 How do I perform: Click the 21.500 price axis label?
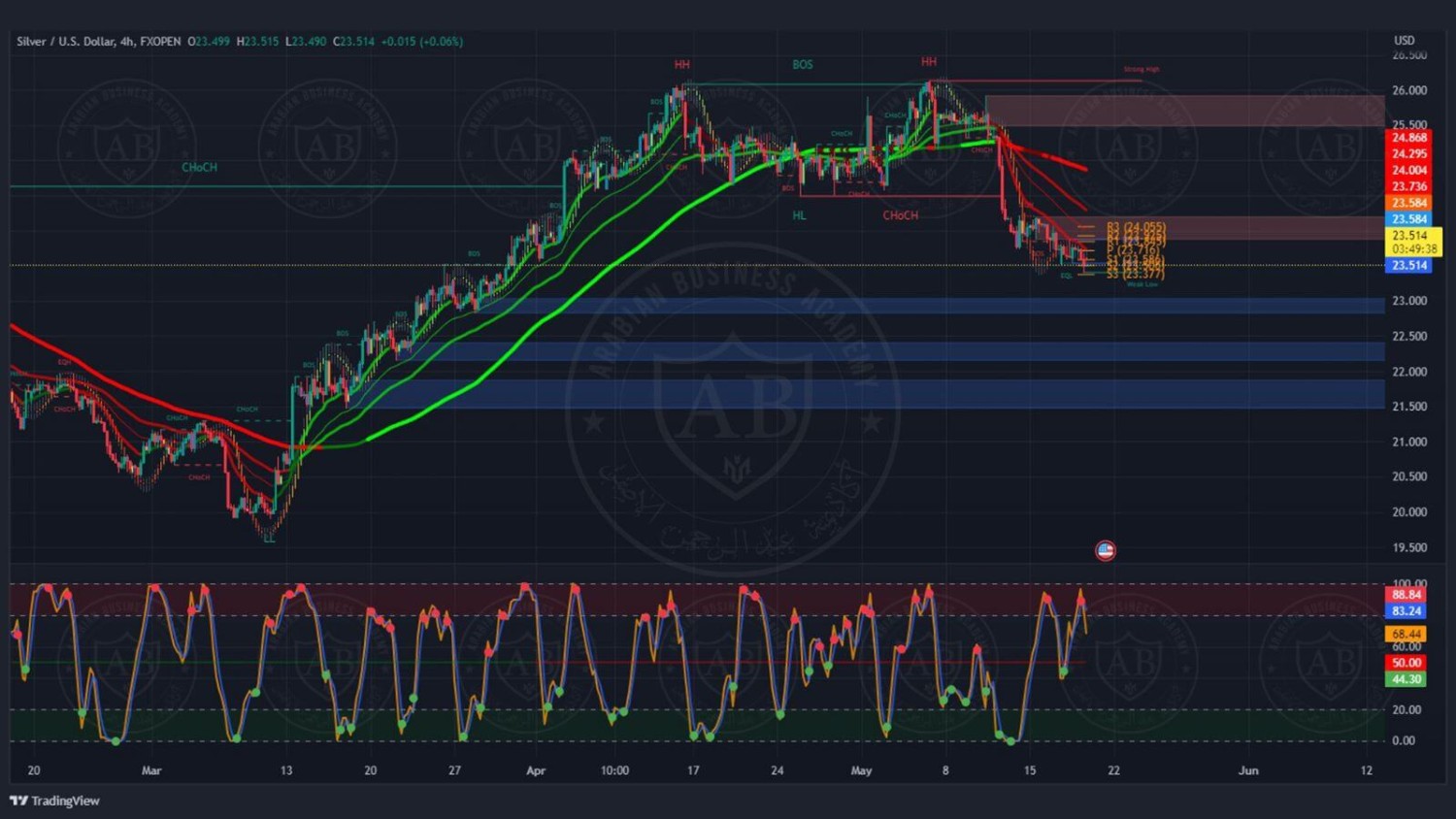(x=1409, y=407)
